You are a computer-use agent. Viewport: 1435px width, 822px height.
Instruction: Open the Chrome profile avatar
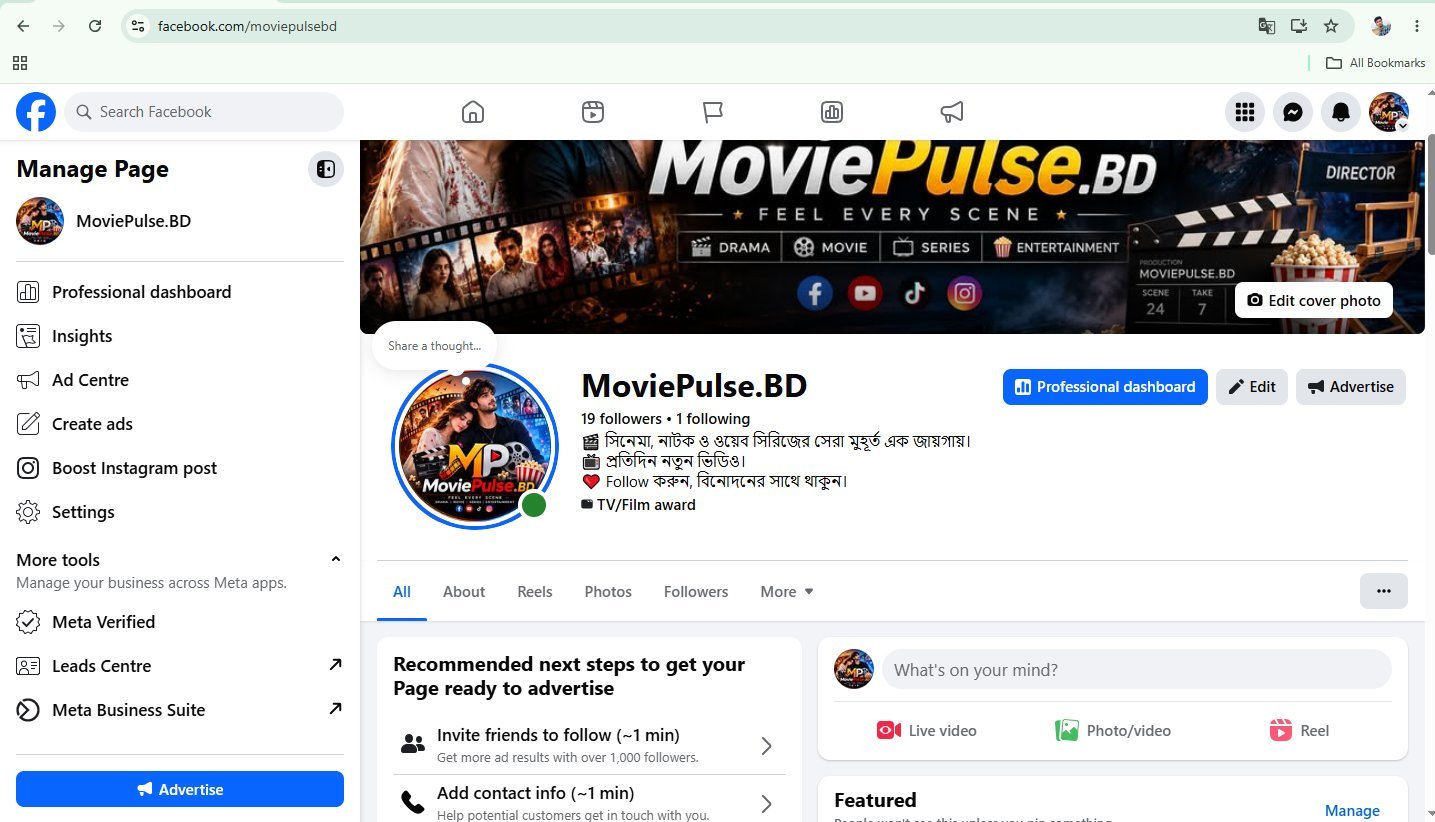[1381, 26]
